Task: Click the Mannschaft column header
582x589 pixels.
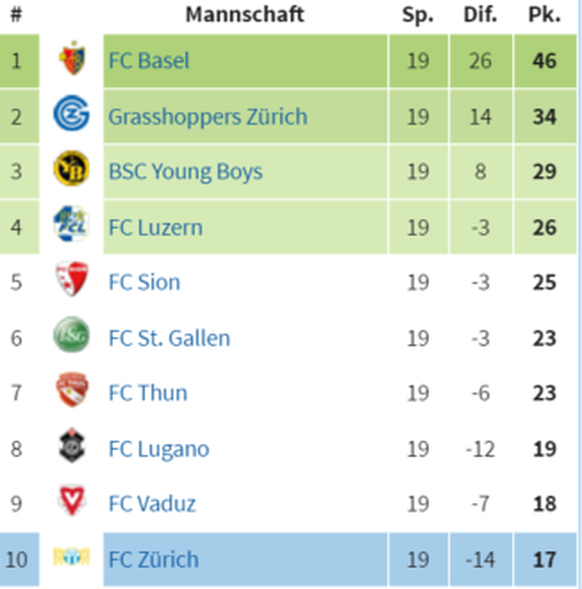Action: pyautogui.click(x=245, y=15)
